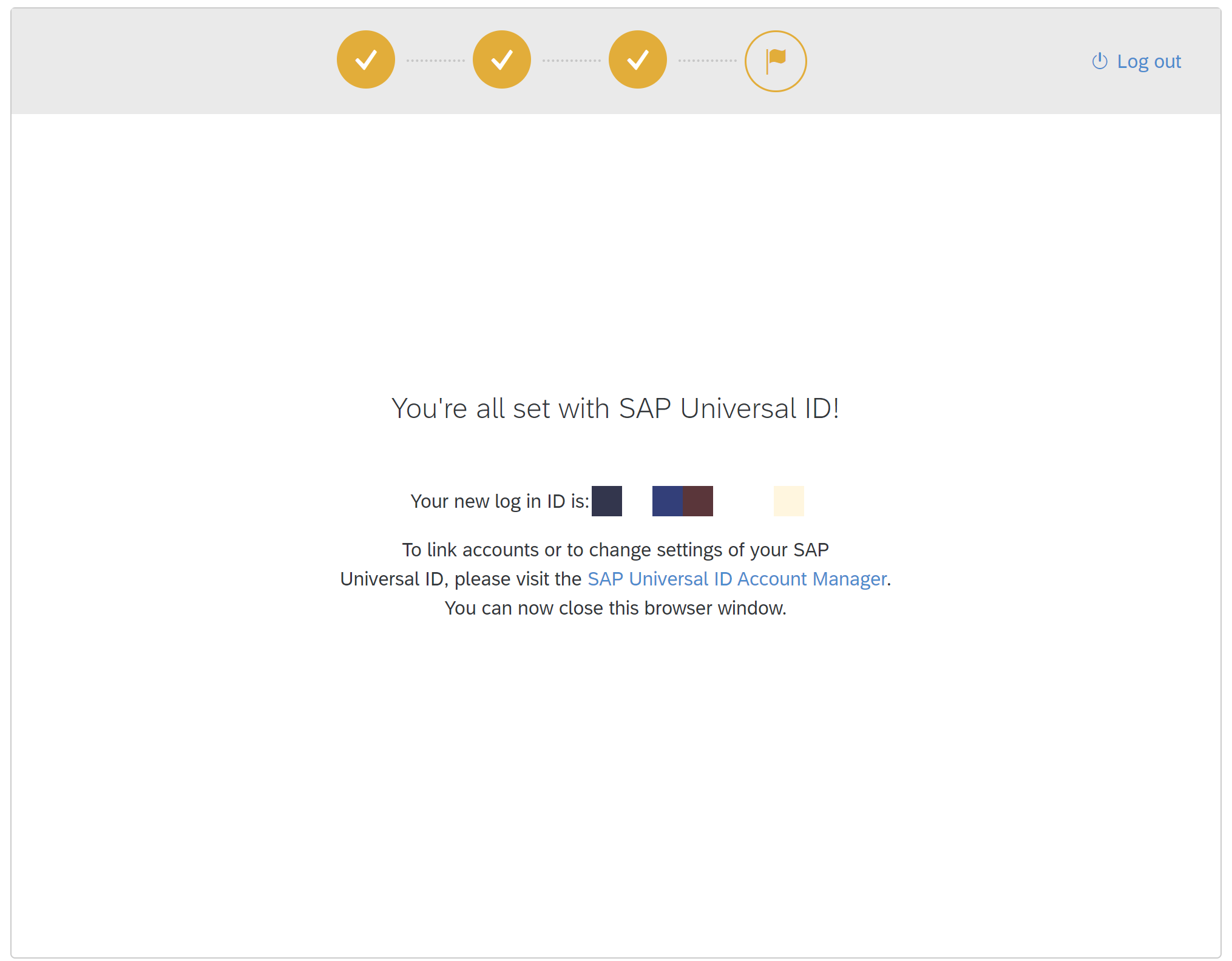Click the second checkmark progress icon
1232x961 pixels.
[x=502, y=59]
